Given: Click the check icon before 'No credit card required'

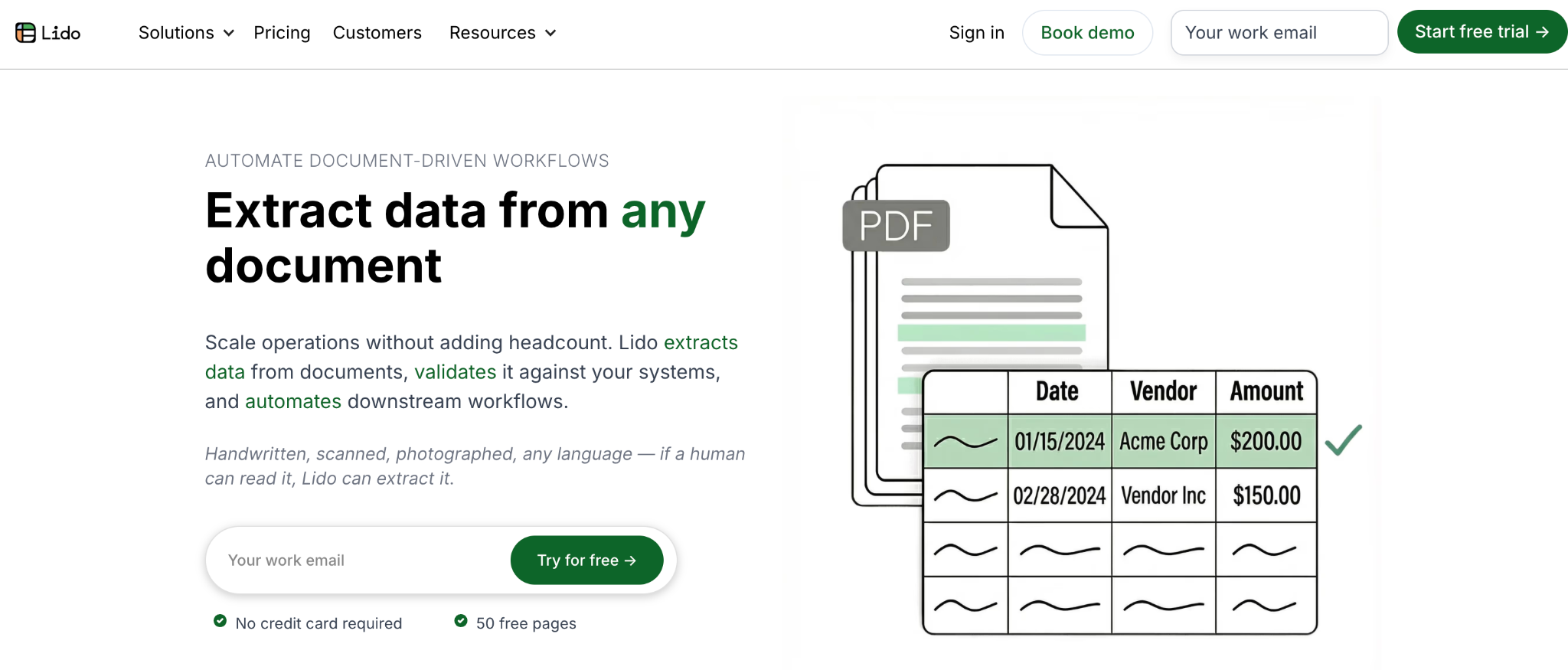Looking at the screenshot, I should coord(220,621).
